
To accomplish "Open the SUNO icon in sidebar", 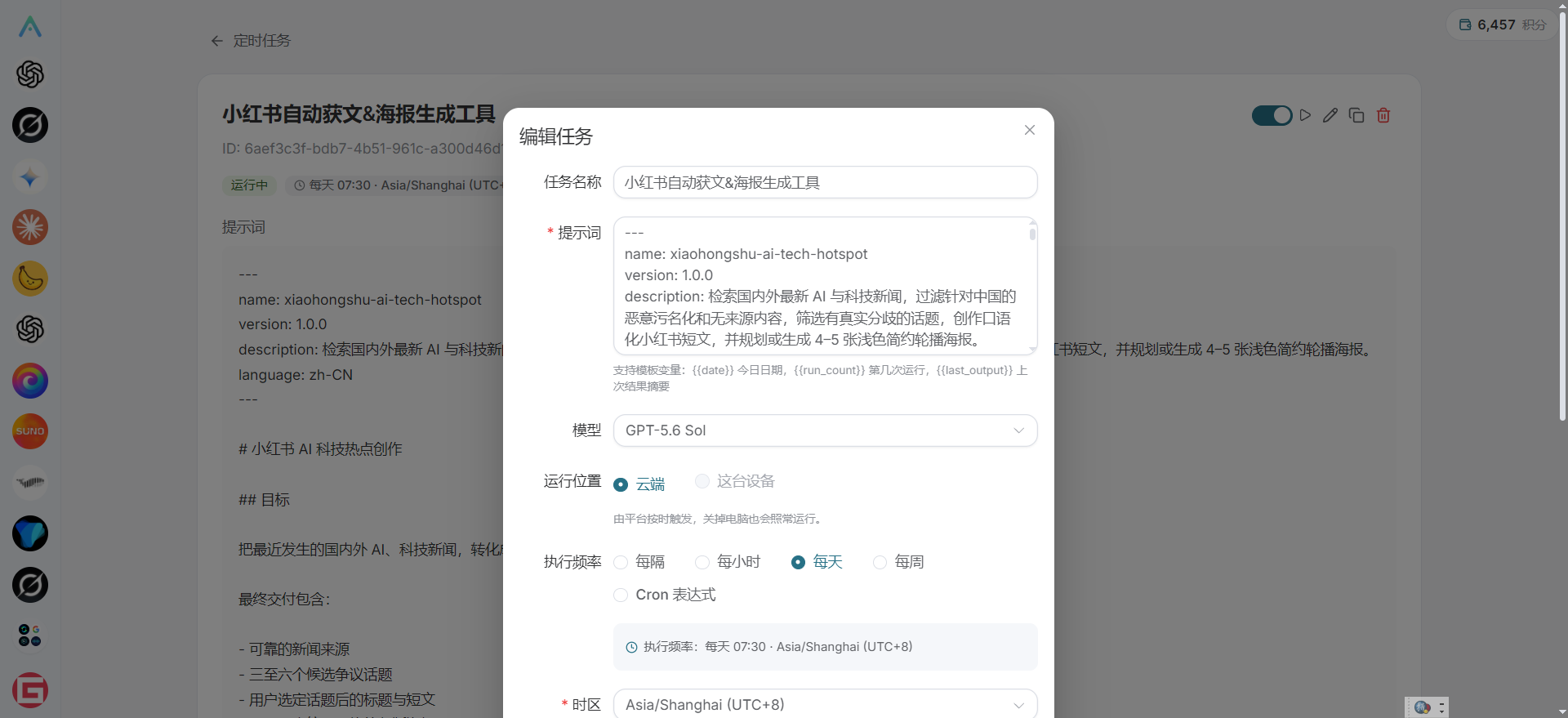I will 30,431.
